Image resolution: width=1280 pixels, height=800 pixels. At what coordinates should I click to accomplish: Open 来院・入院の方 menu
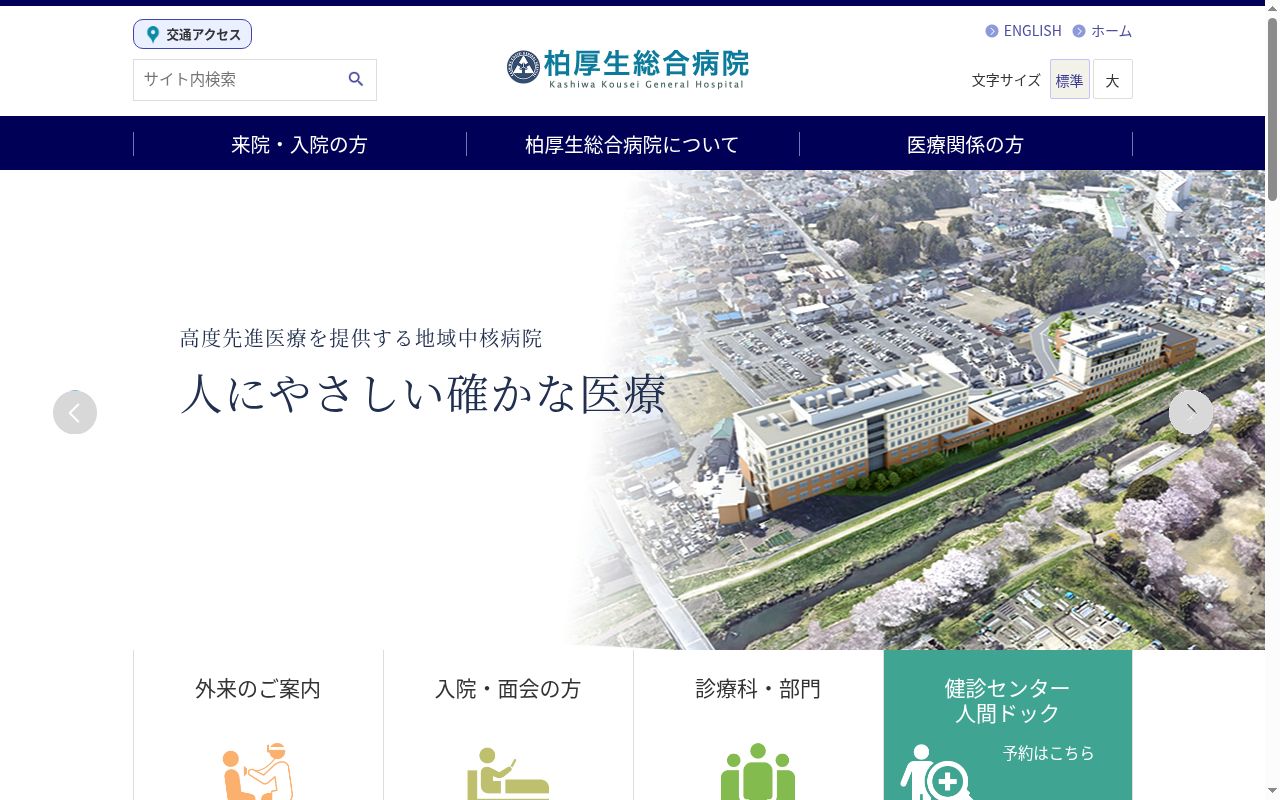[x=299, y=144]
